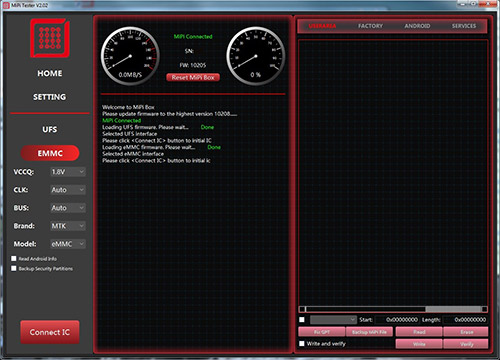This screenshot has height=360, width=500.
Task: Click the Verify button
Action: click(466, 344)
